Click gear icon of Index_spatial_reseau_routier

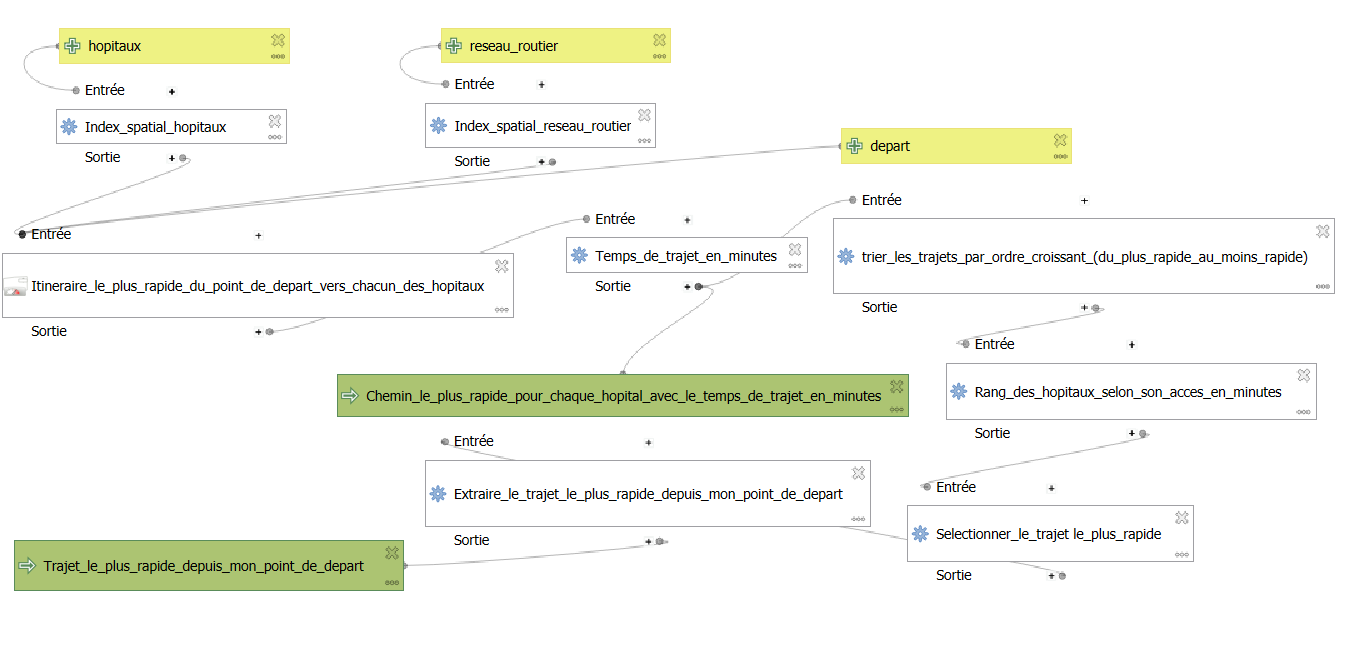tap(438, 126)
